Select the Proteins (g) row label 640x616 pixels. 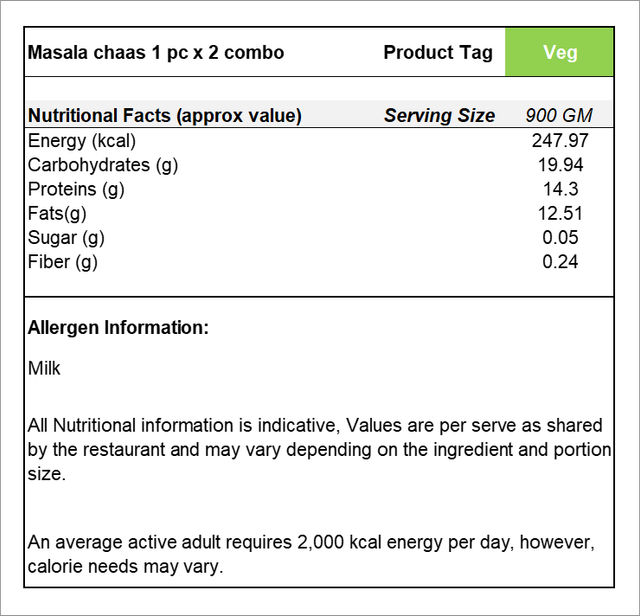point(76,189)
